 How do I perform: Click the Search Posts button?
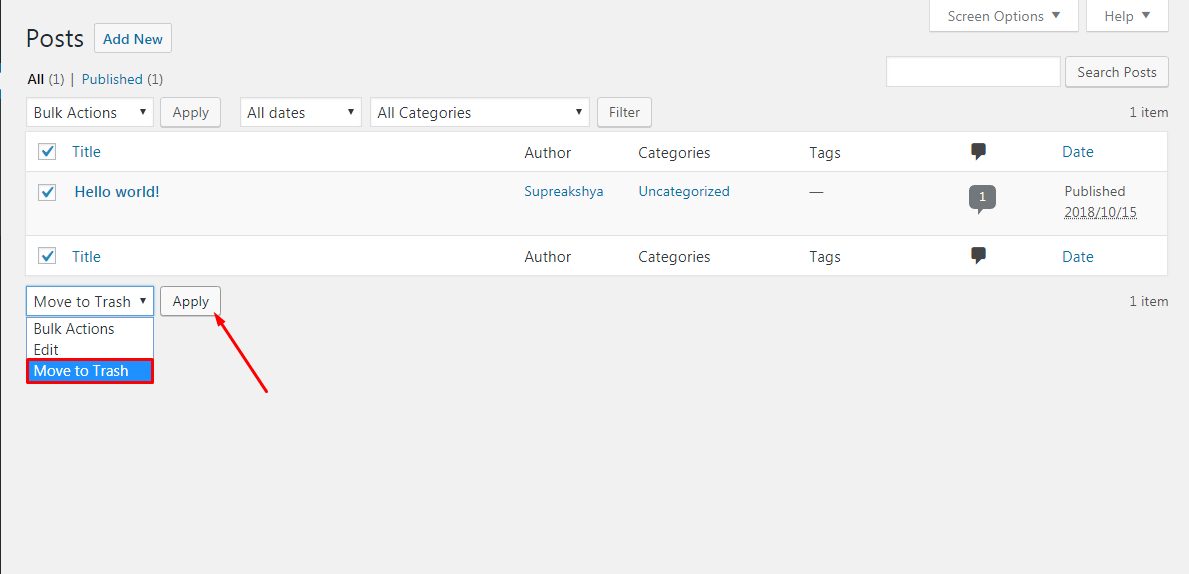point(1116,72)
